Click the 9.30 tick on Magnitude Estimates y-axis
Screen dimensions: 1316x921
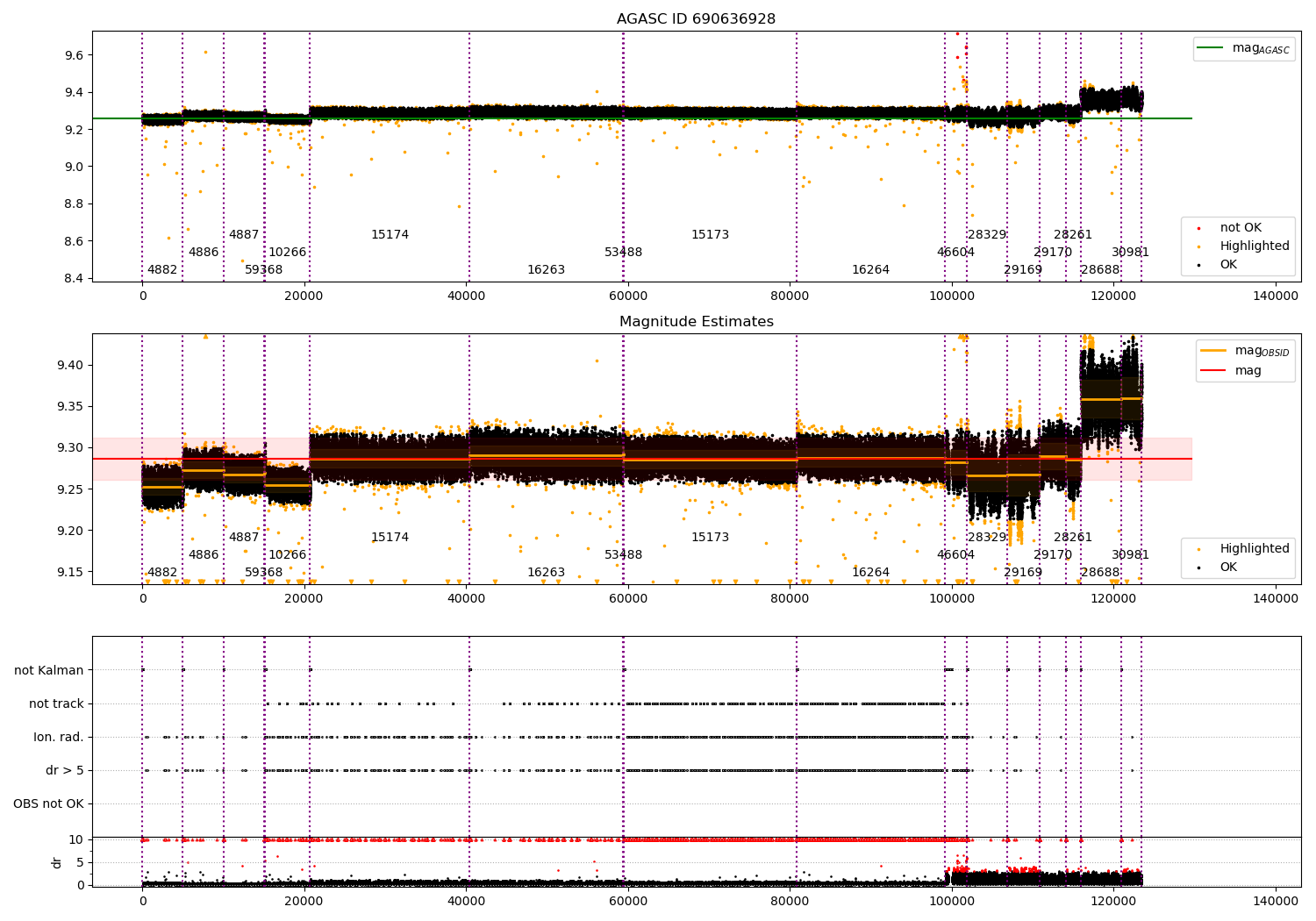click(69, 447)
